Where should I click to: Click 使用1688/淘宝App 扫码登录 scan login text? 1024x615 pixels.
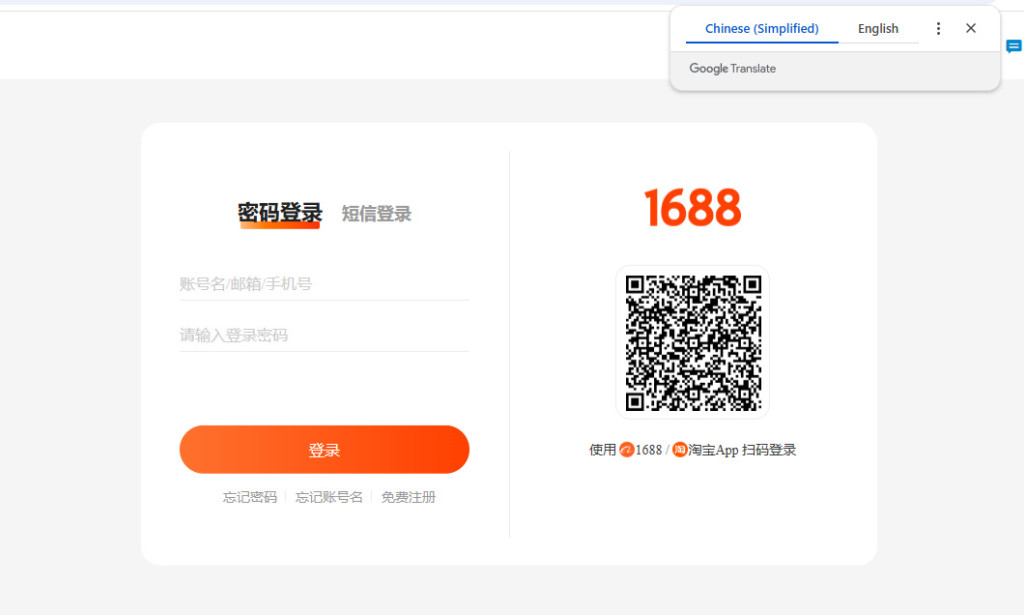[x=693, y=449]
